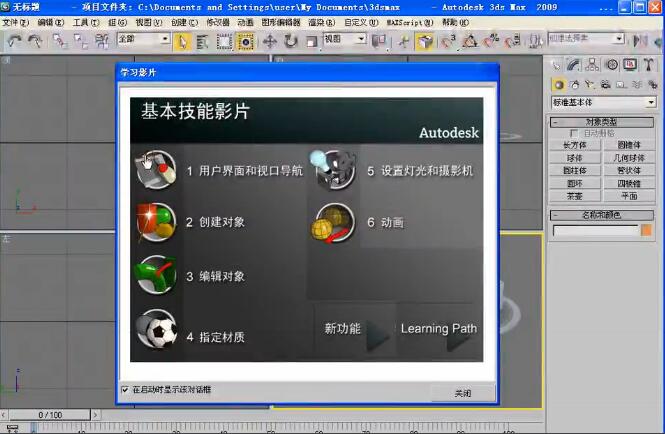Toggle the 3D Snaps button
This screenshot has width=665, height=434.
coord(447,42)
